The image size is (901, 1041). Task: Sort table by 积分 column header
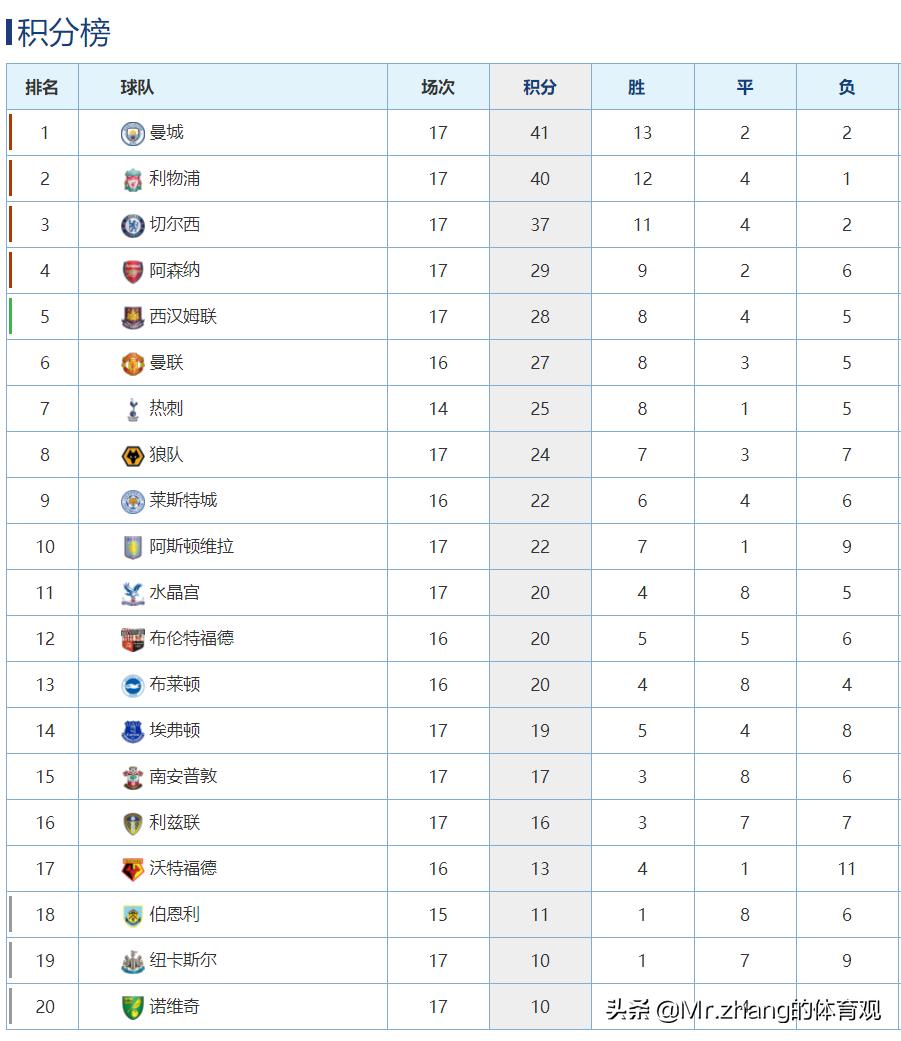[540, 87]
